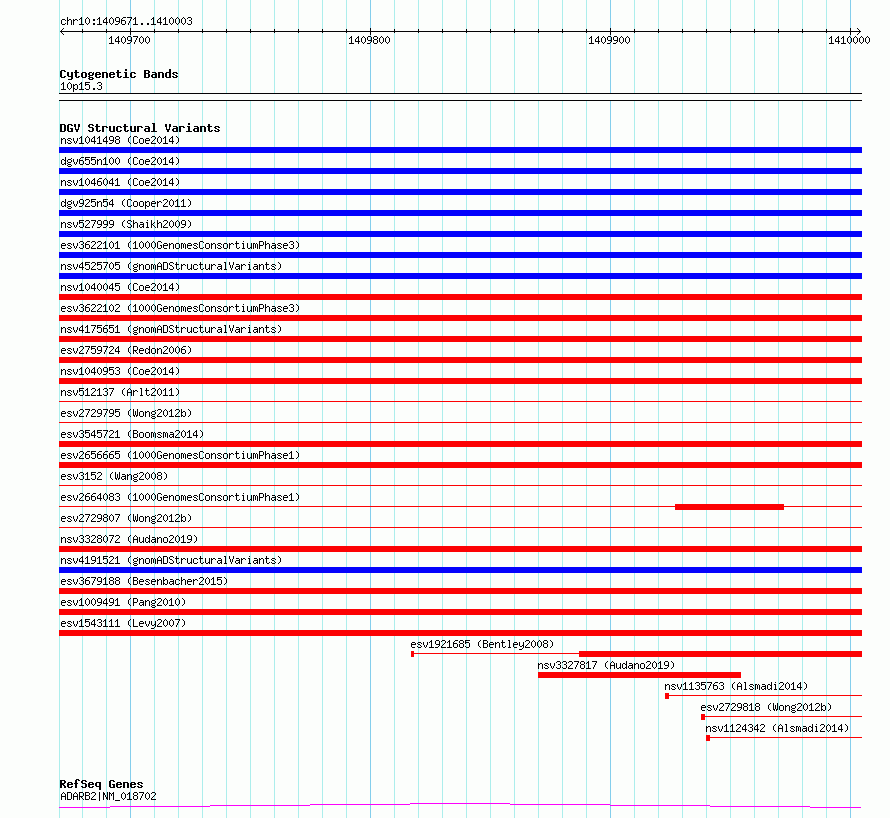Click the thick red segment of esv2664083

pos(729,507)
